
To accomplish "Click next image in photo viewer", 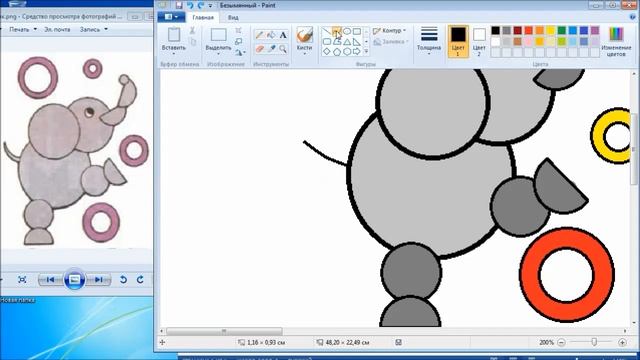I will (98, 280).
